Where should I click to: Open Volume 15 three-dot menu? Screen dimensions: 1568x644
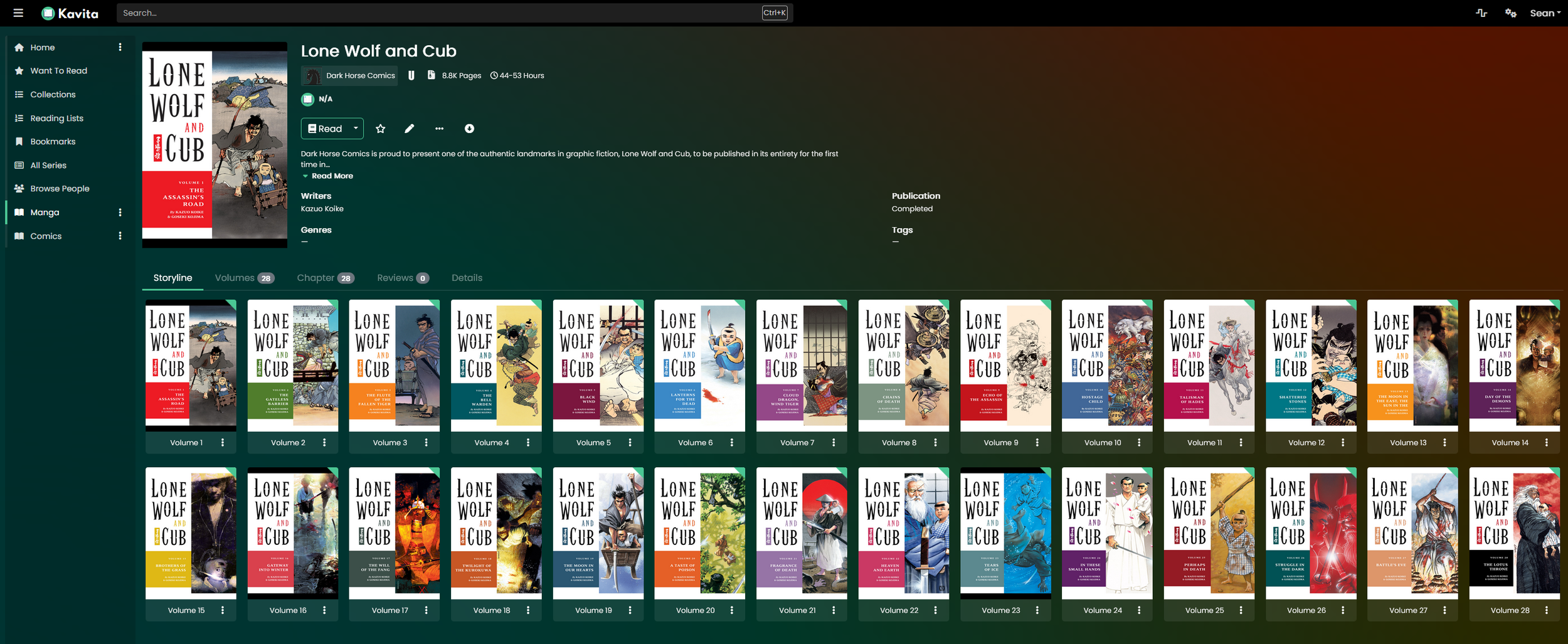(x=223, y=610)
